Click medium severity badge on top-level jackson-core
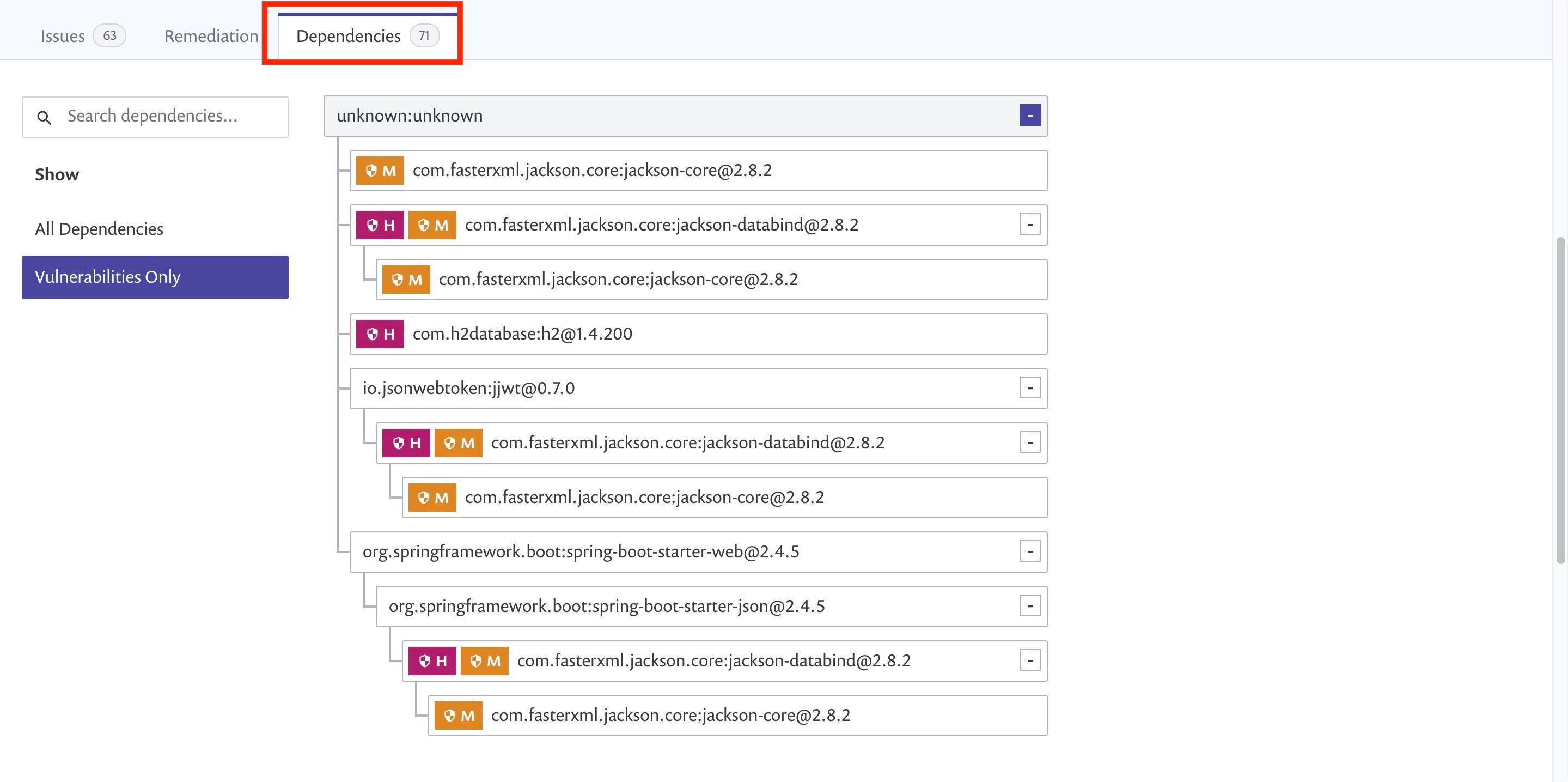 coord(380,171)
